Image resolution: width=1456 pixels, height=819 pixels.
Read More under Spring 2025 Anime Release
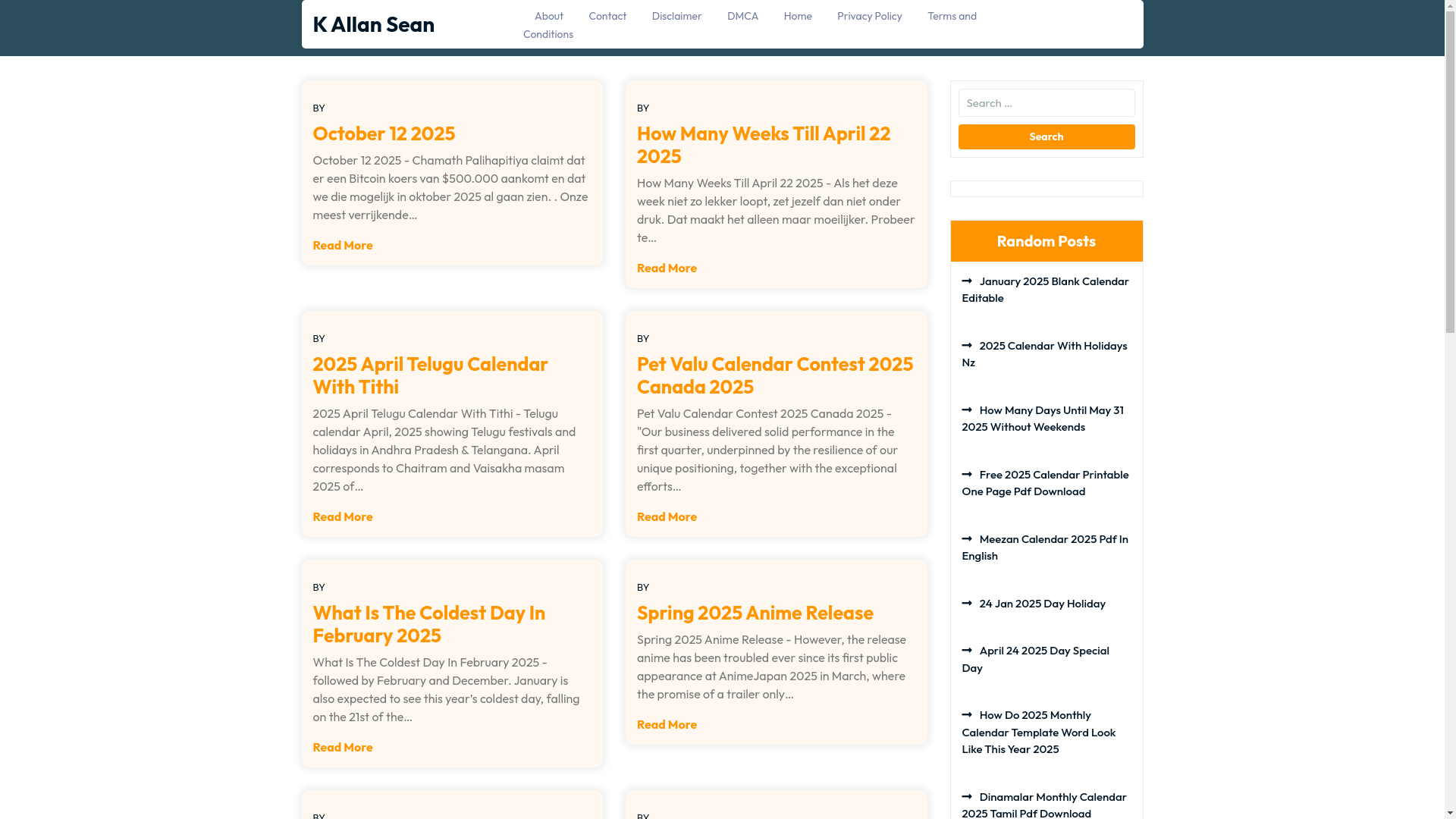pos(667,724)
